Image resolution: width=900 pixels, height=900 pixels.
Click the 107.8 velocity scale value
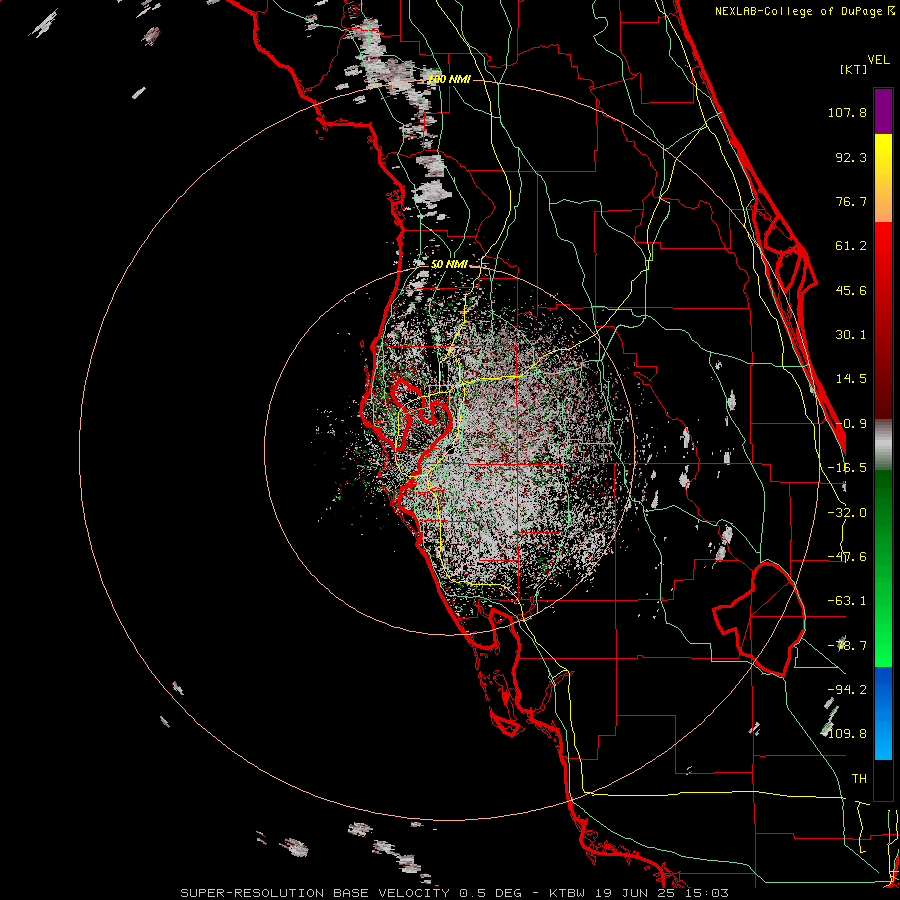[x=847, y=112]
